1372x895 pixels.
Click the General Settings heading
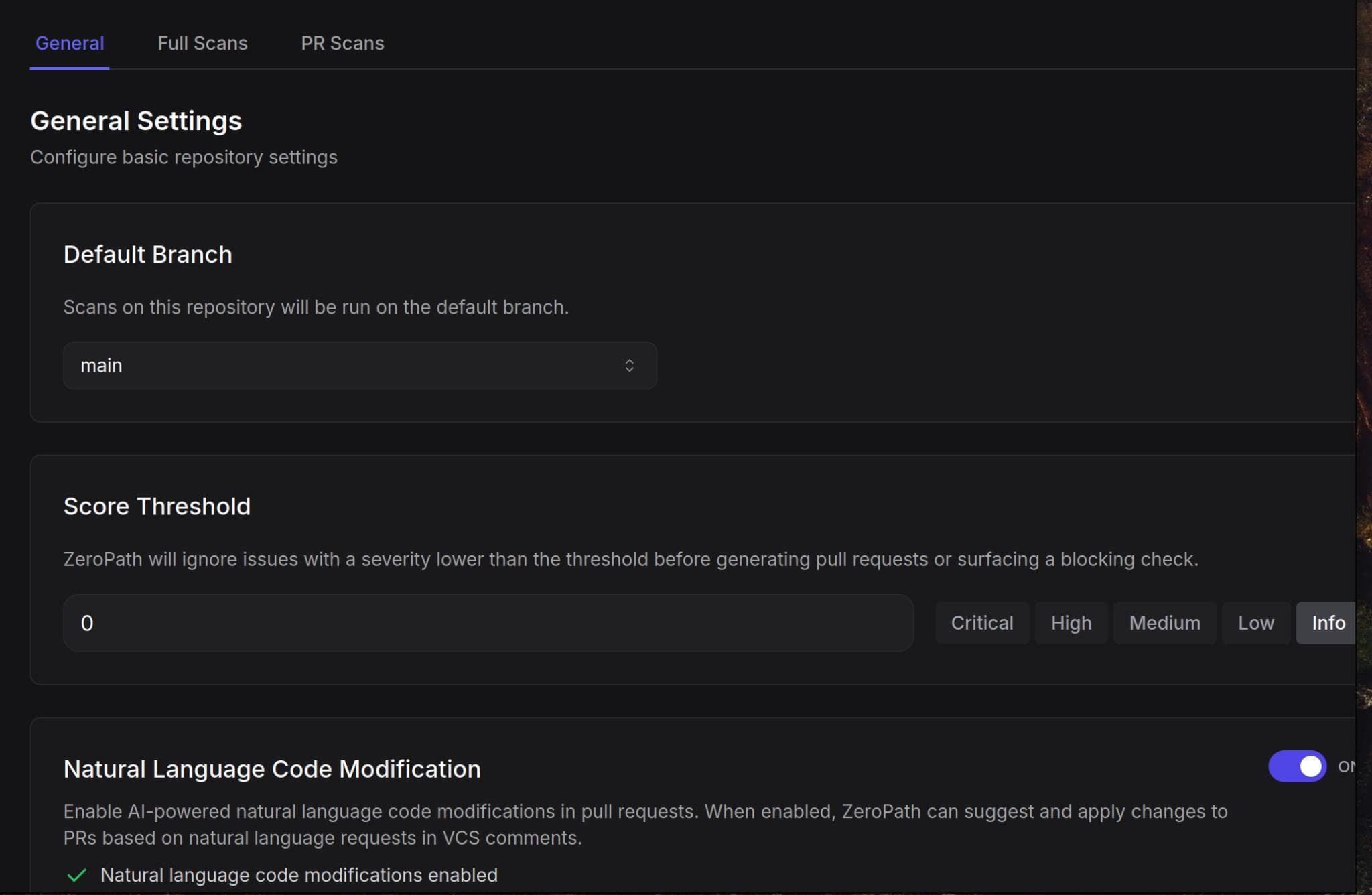pyautogui.click(x=136, y=121)
